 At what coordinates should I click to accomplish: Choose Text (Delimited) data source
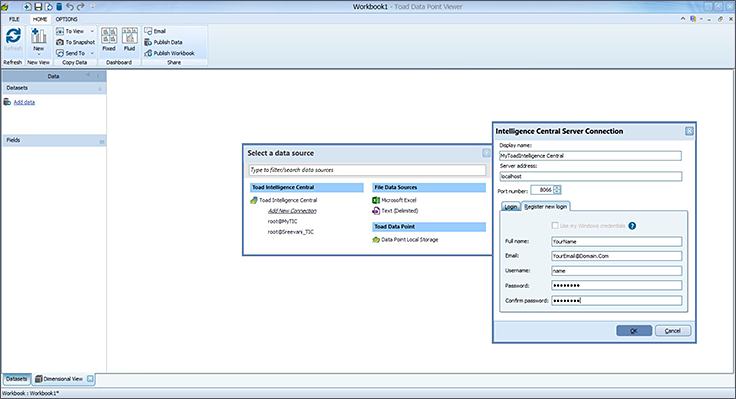click(395, 211)
